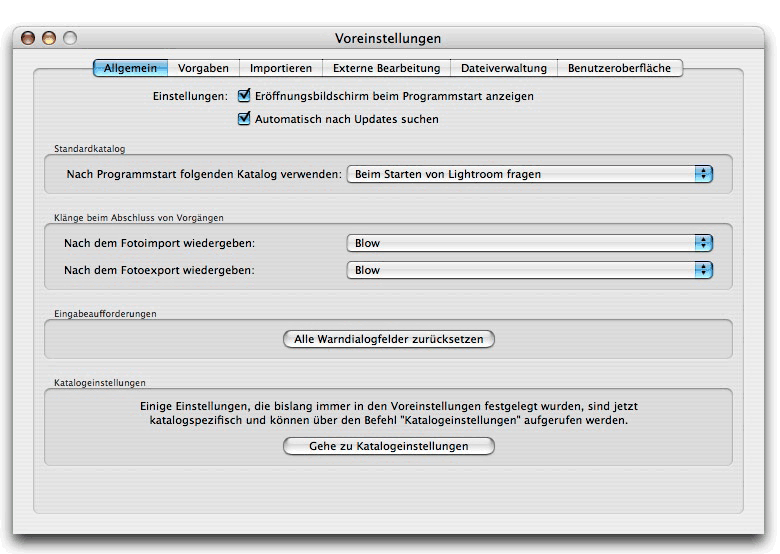Click the Einstellungen: label

(x=190, y=97)
